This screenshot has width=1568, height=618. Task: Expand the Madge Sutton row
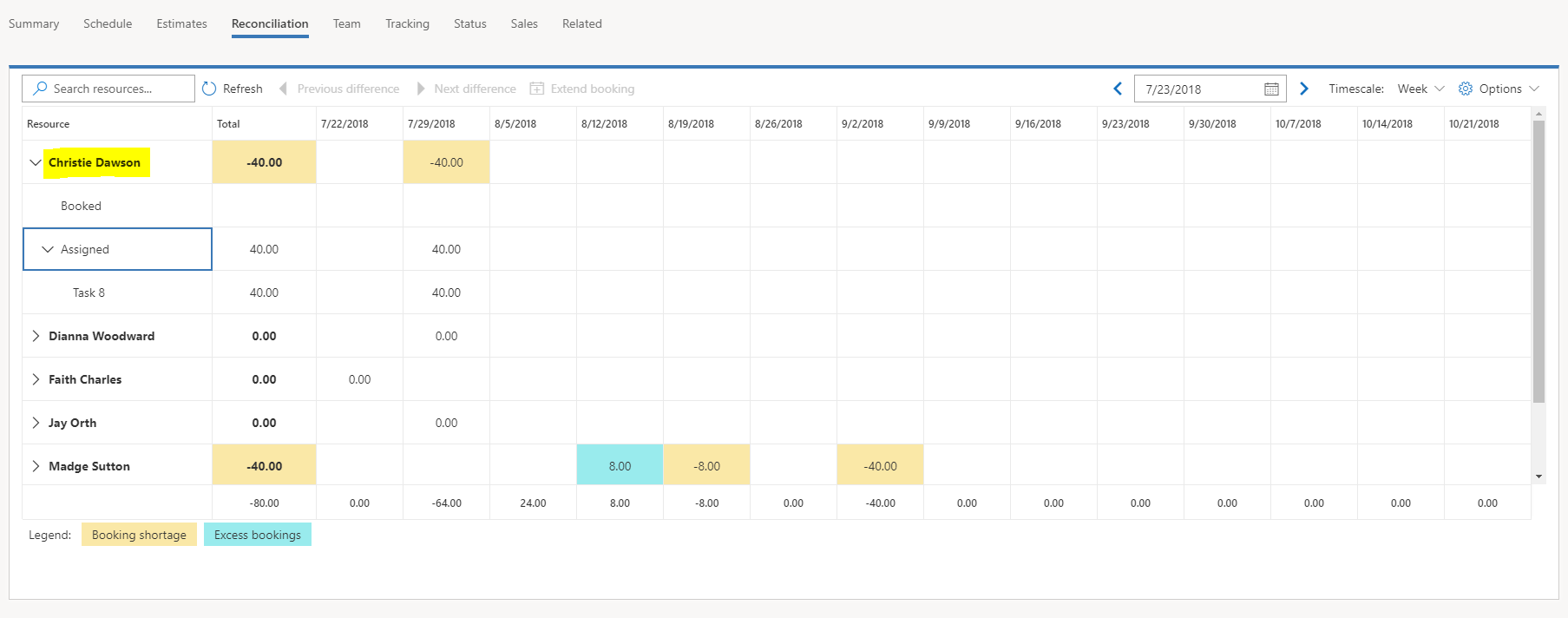point(36,466)
